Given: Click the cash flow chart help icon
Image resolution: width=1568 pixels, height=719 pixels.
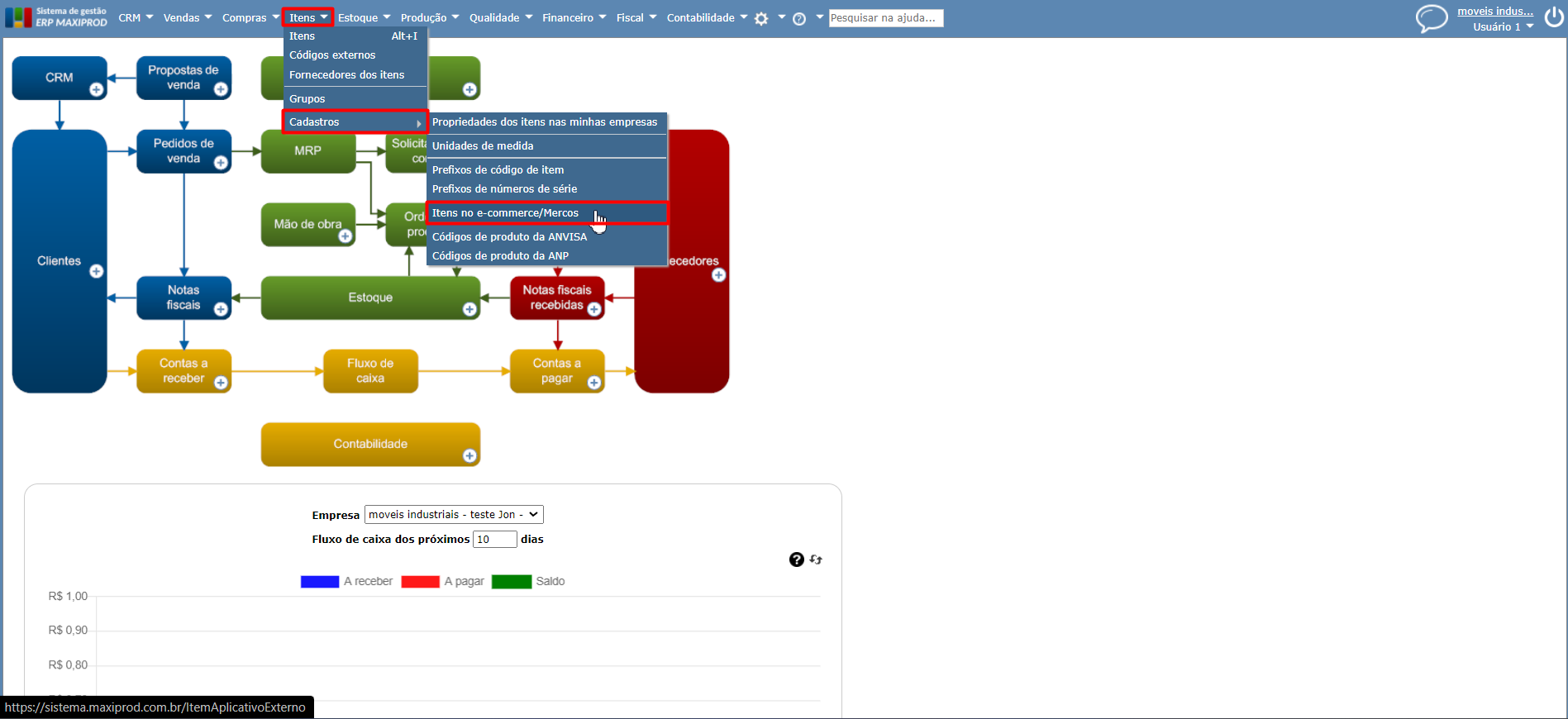Looking at the screenshot, I should pos(797,559).
